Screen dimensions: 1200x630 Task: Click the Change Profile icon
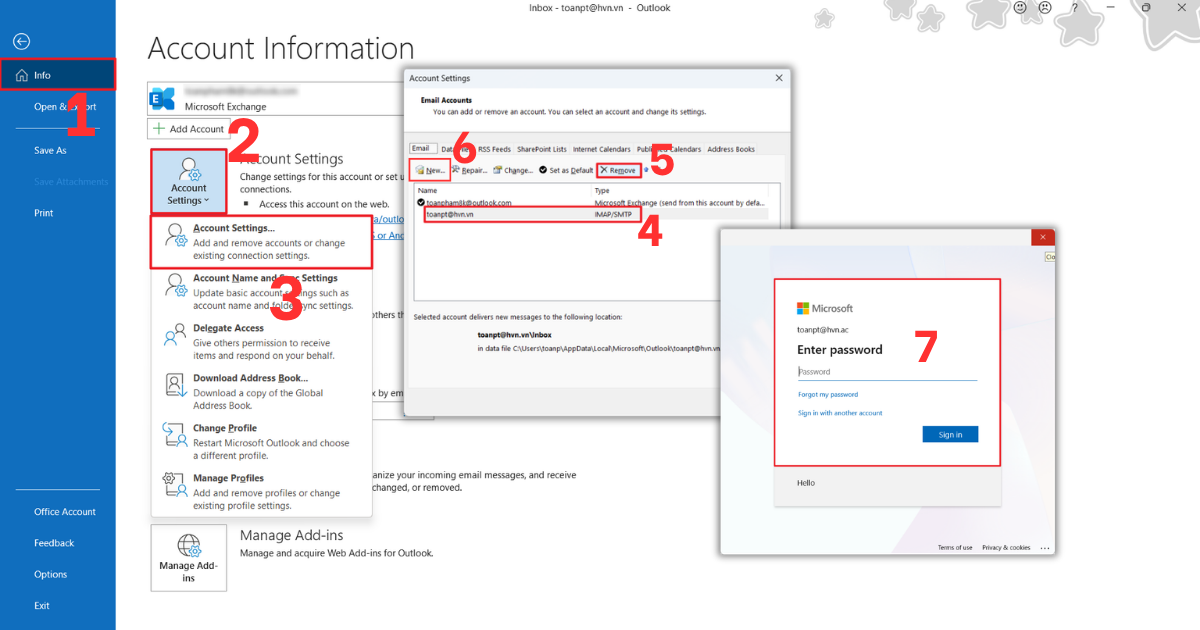pos(175,435)
